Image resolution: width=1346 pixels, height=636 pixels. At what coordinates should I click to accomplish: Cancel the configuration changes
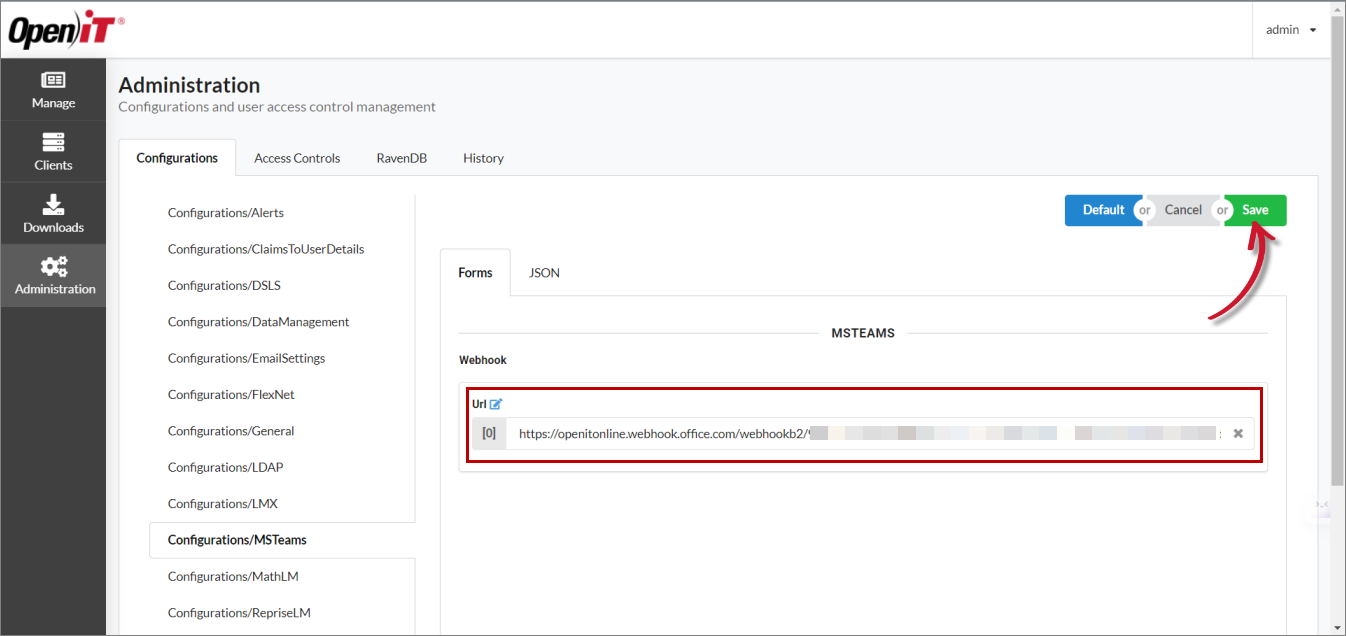[1182, 210]
